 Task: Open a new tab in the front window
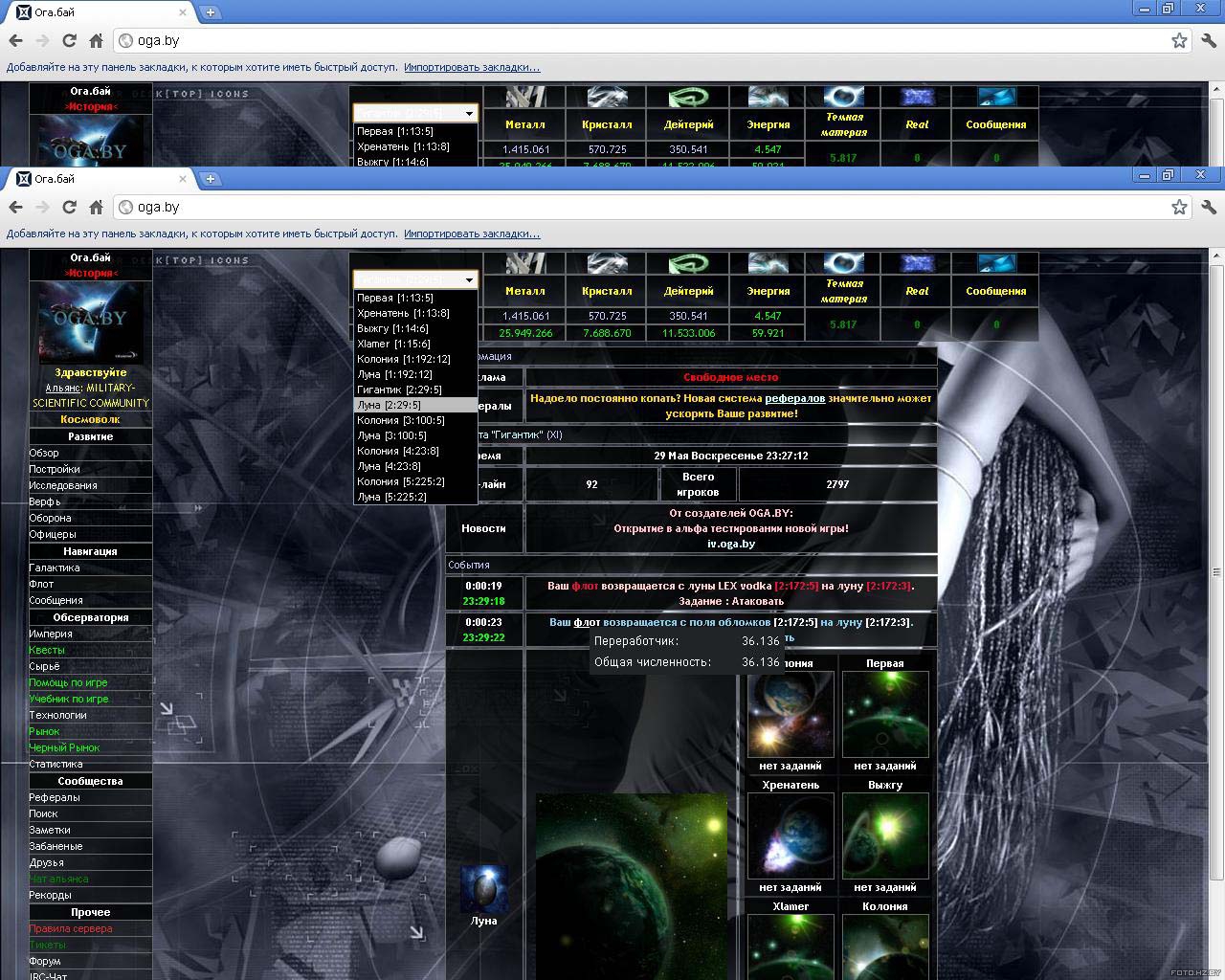(211, 179)
